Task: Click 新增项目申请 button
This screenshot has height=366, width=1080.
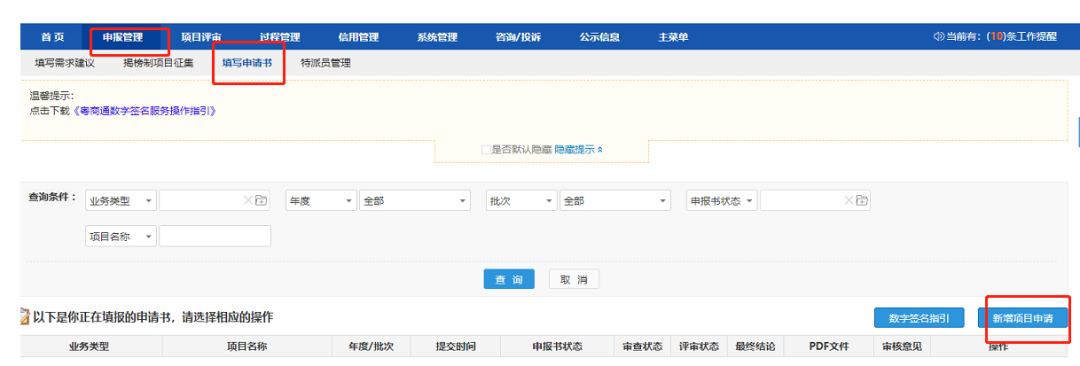Action: tap(1022, 318)
